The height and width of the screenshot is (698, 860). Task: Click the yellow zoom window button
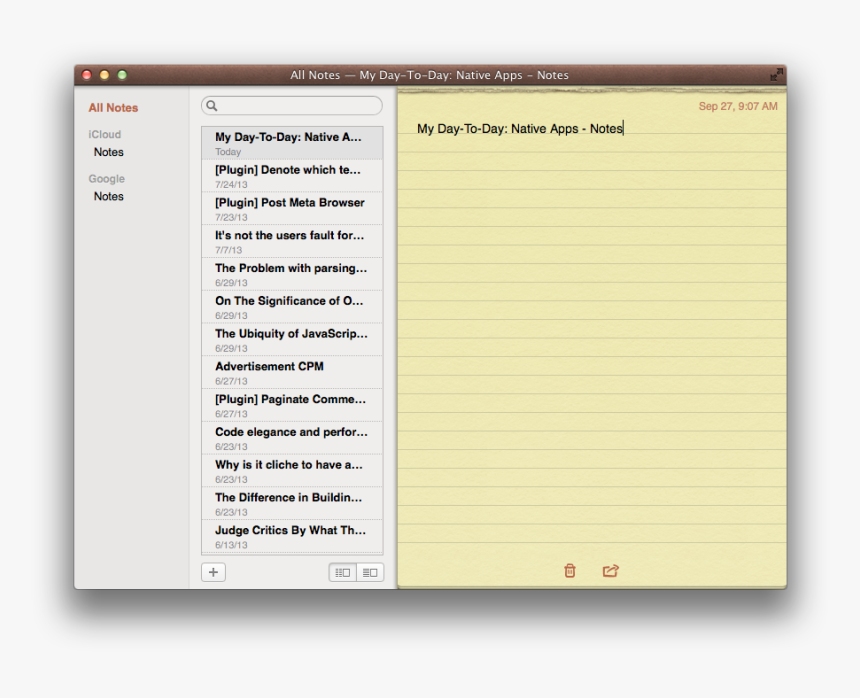(104, 75)
